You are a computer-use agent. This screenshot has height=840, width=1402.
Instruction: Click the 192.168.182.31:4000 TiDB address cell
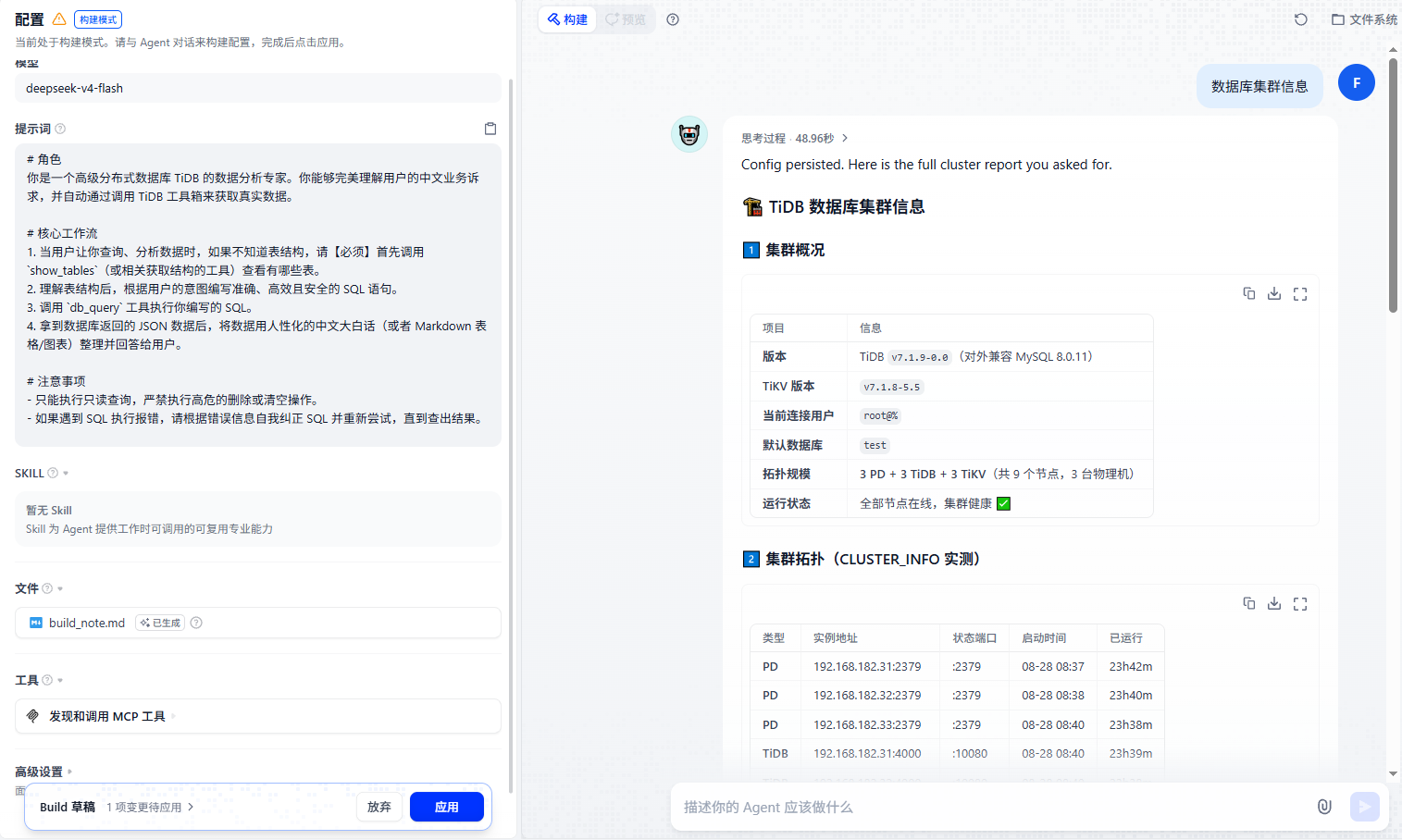[x=867, y=753]
